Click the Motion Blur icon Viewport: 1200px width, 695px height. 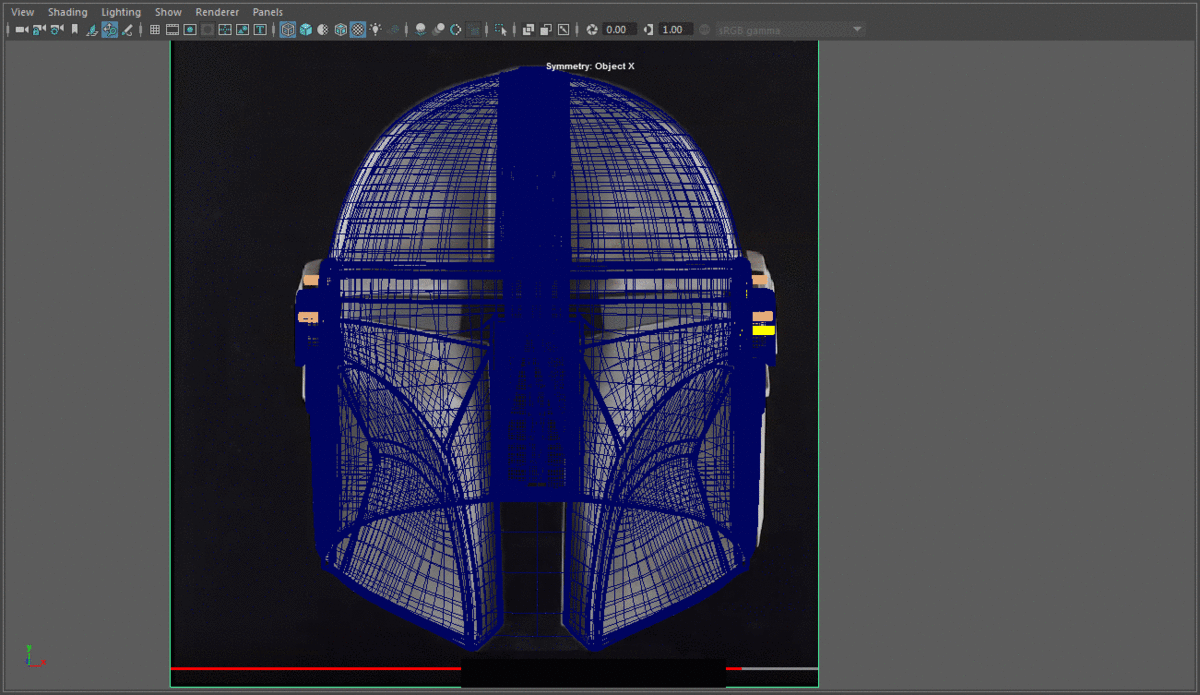(x=438, y=30)
